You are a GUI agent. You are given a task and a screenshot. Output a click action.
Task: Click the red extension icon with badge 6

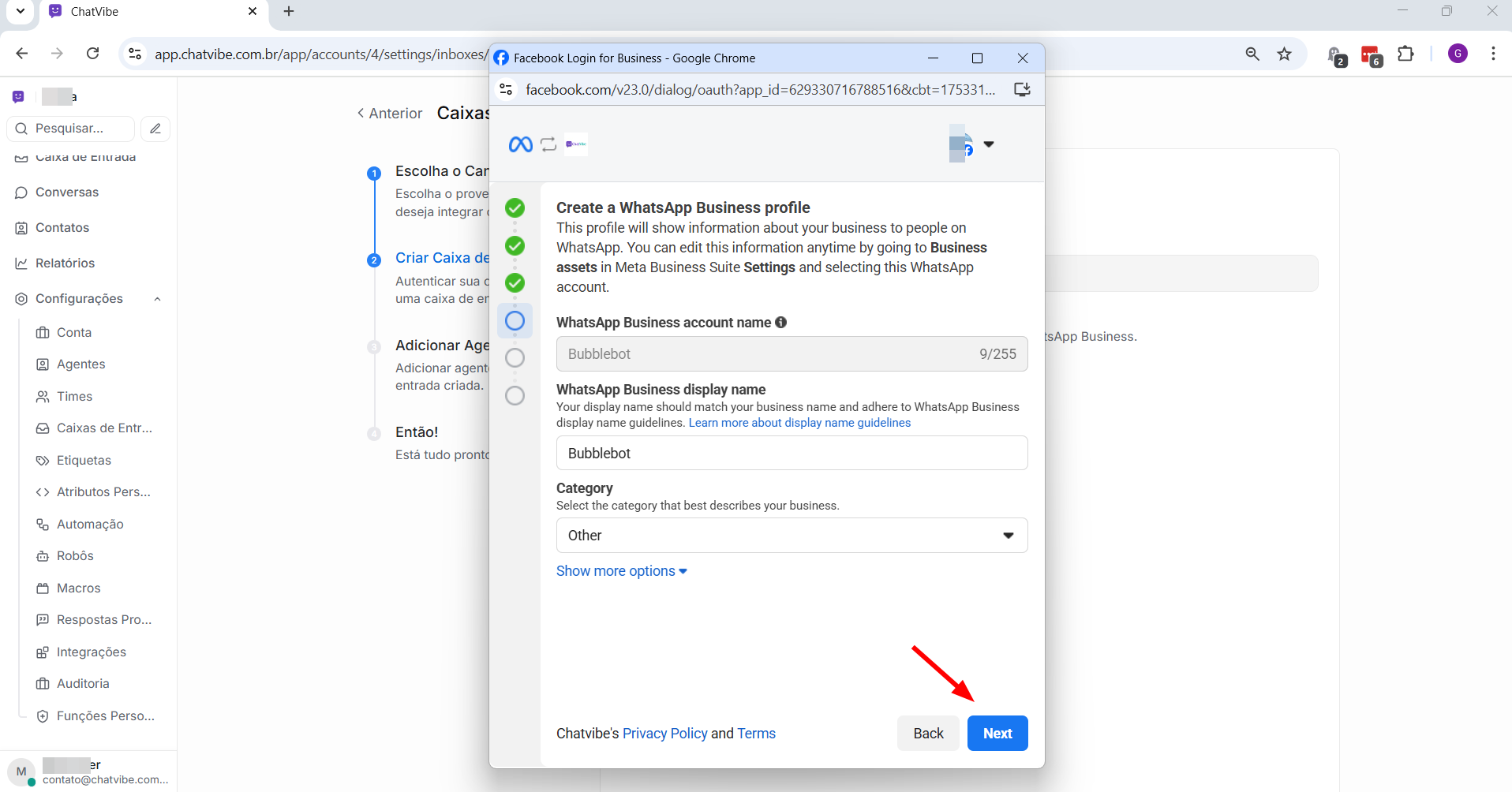coord(1372,56)
